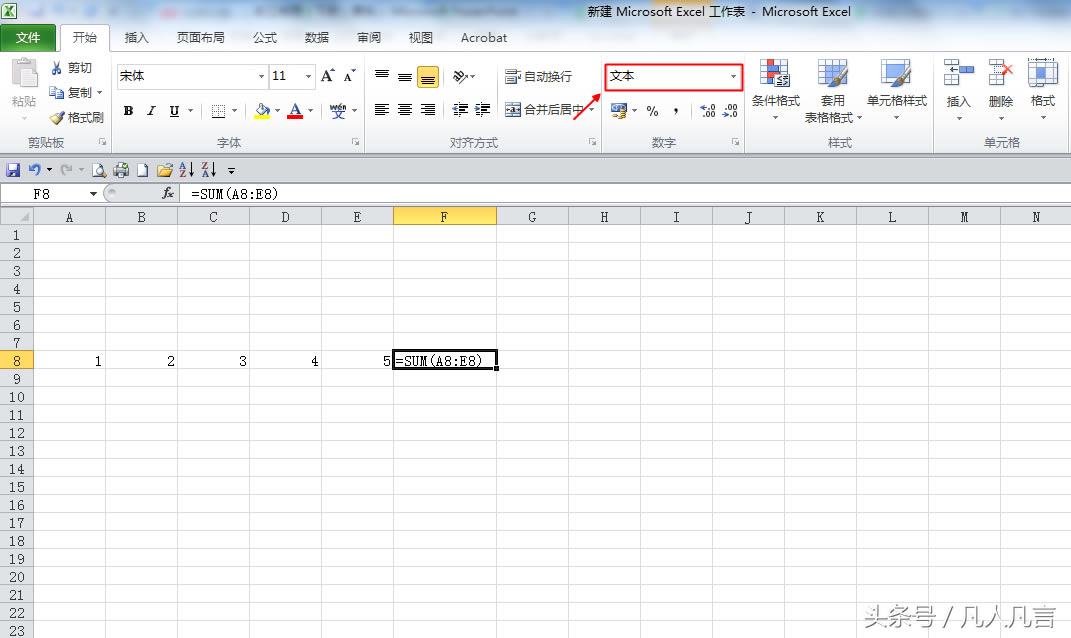The image size is (1071, 638).
Task: Toggle Wrap Text (自动换行)
Action: point(538,77)
